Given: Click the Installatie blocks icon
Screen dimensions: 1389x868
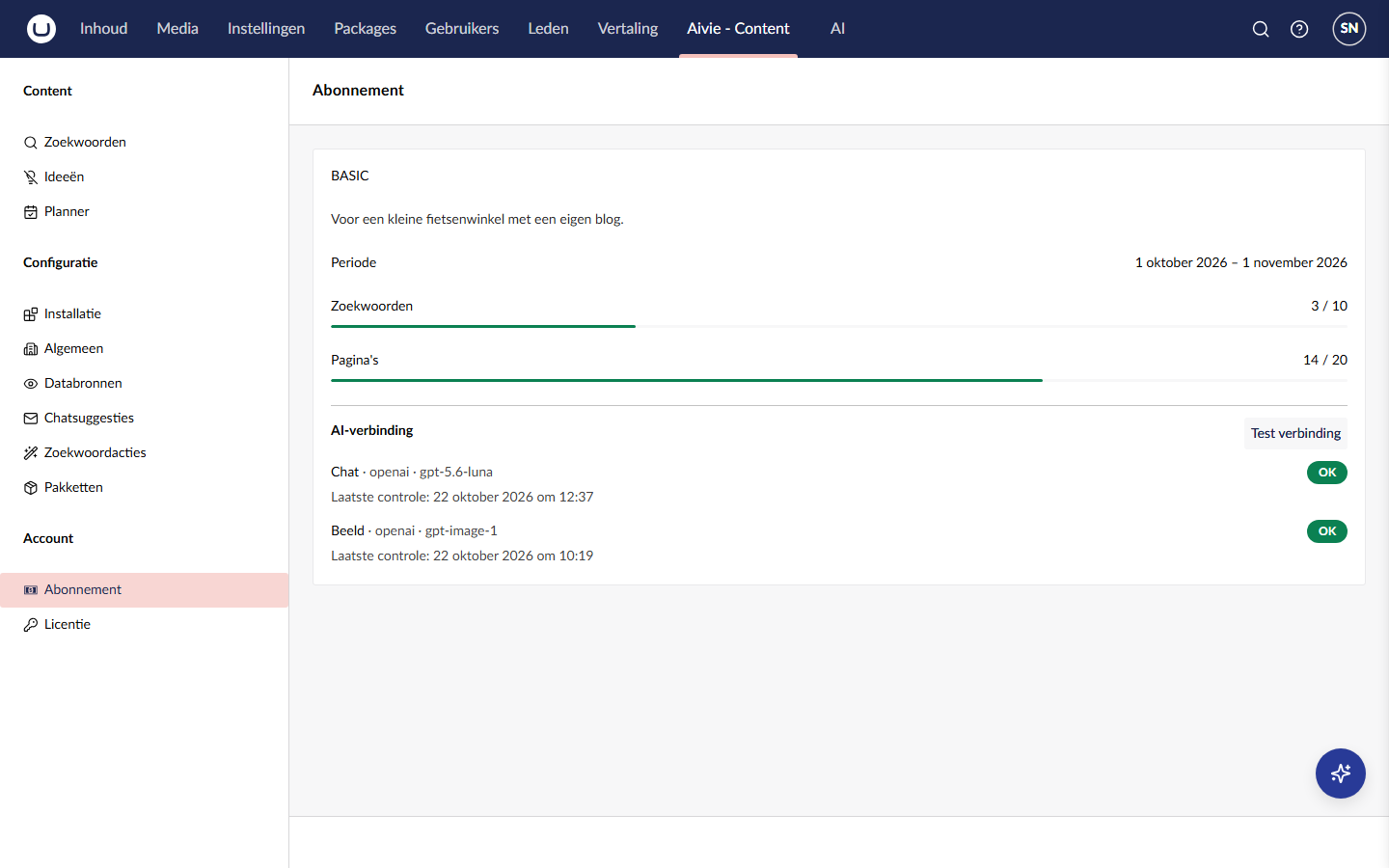Looking at the screenshot, I should click(x=31, y=314).
